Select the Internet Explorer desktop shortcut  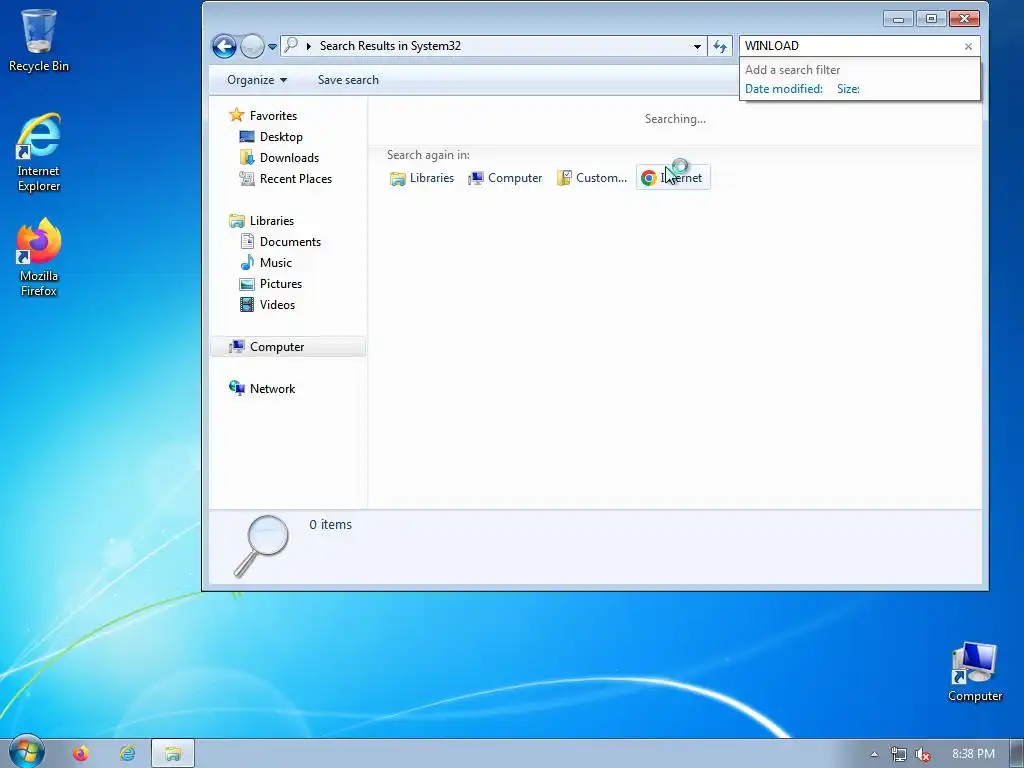click(x=39, y=153)
